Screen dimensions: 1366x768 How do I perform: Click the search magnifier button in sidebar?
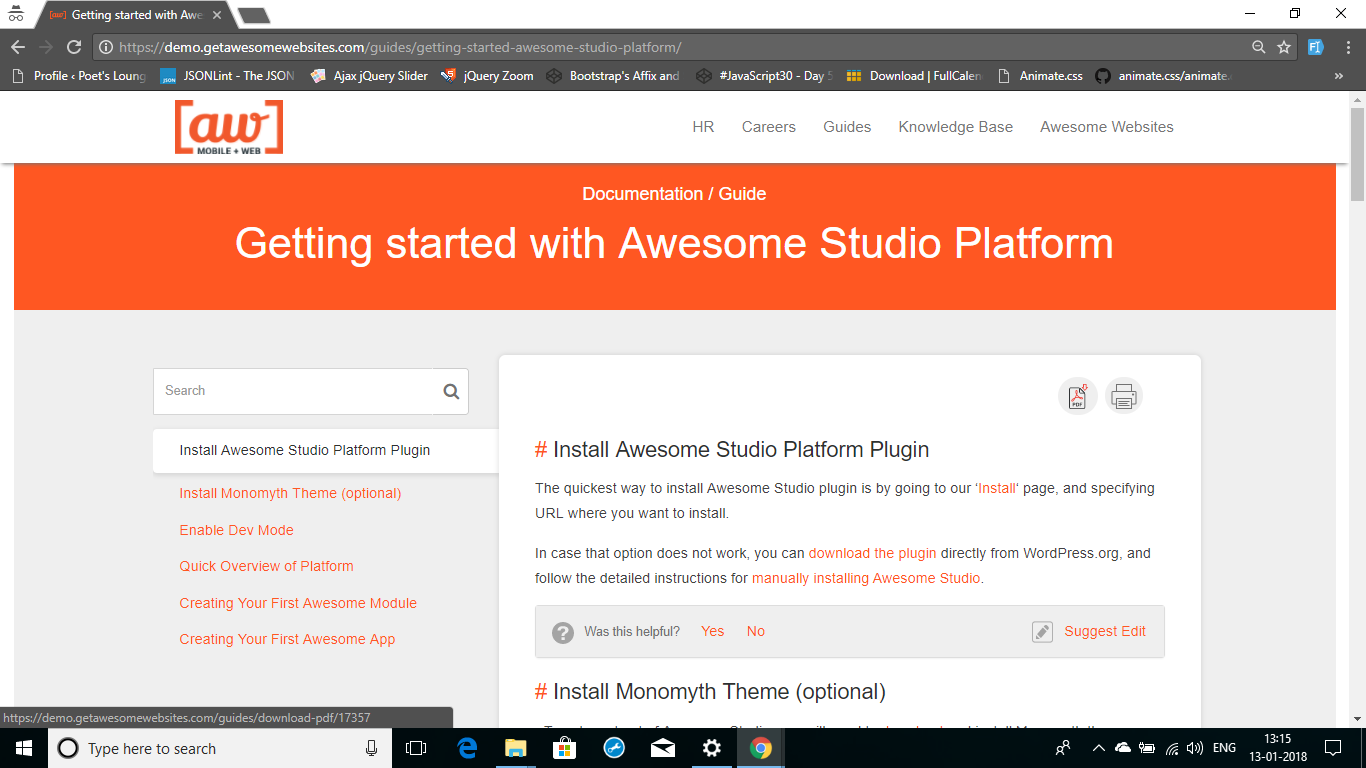451,392
